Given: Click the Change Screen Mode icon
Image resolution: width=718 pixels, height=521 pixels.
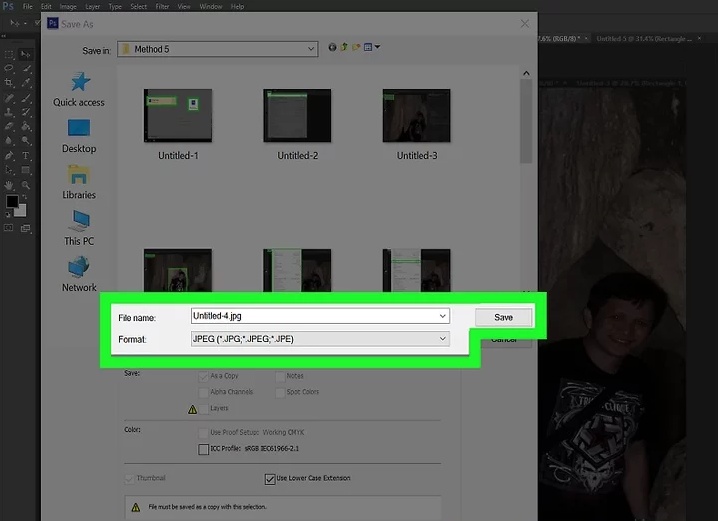Looking at the screenshot, I should (26, 228).
